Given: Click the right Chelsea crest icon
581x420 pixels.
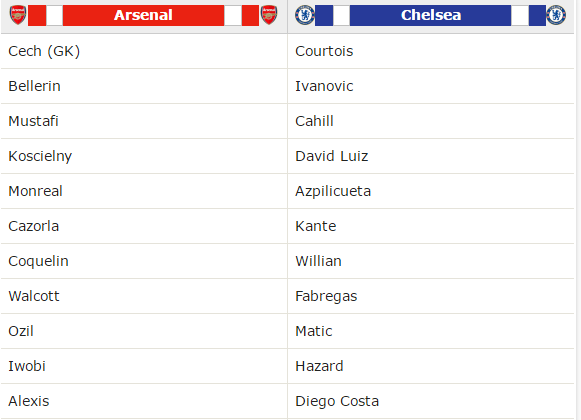Looking at the screenshot, I should [x=556, y=15].
